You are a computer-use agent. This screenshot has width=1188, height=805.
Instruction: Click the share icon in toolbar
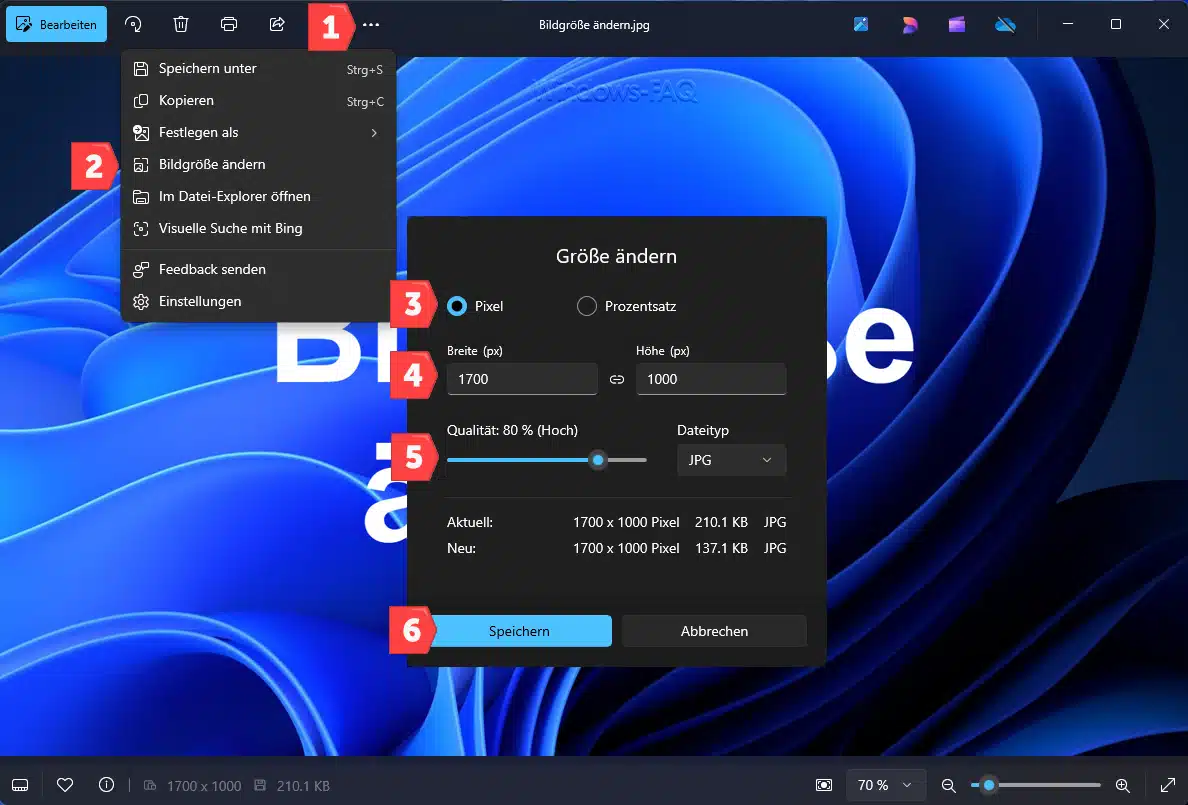coord(277,24)
